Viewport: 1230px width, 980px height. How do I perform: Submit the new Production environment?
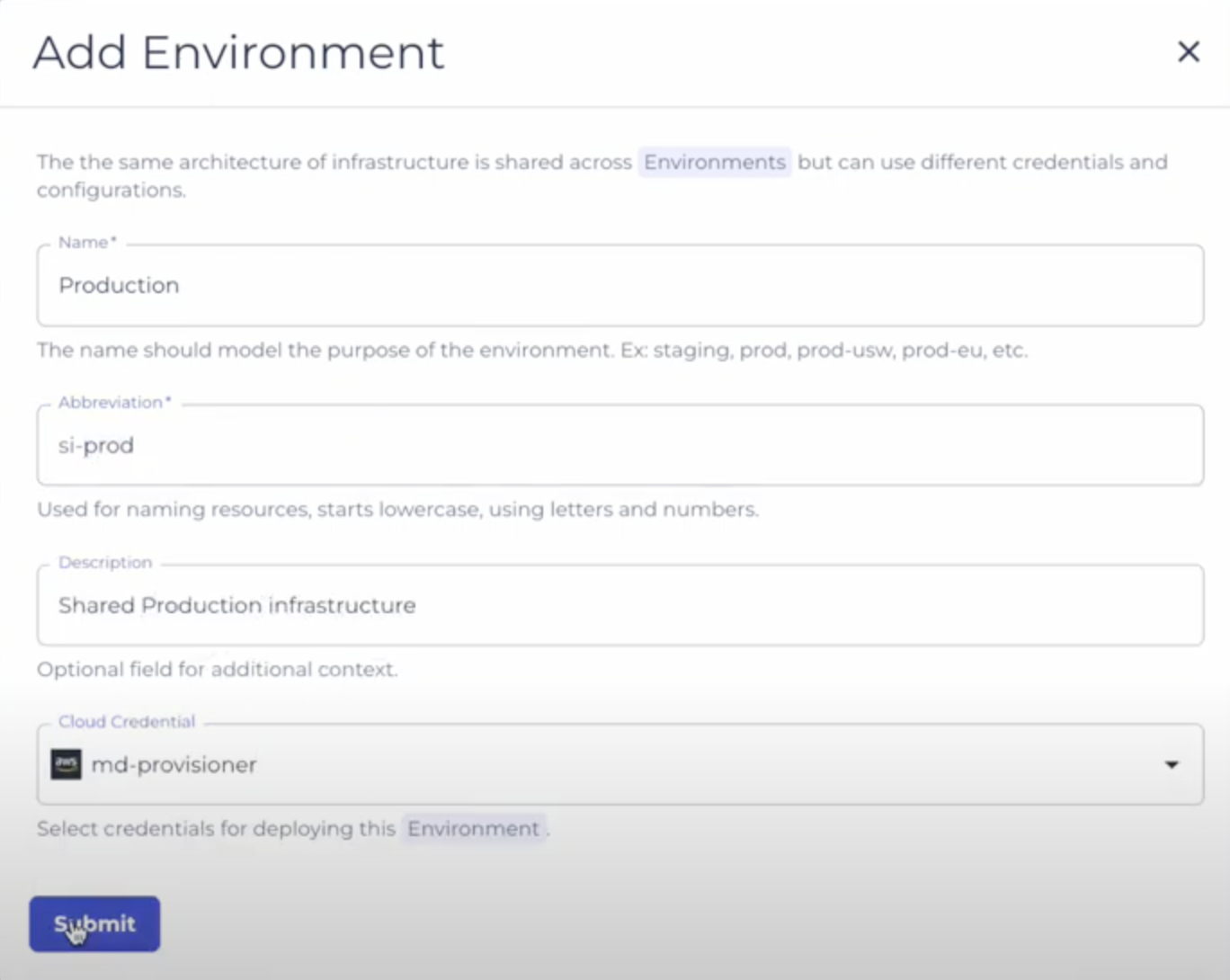click(94, 923)
